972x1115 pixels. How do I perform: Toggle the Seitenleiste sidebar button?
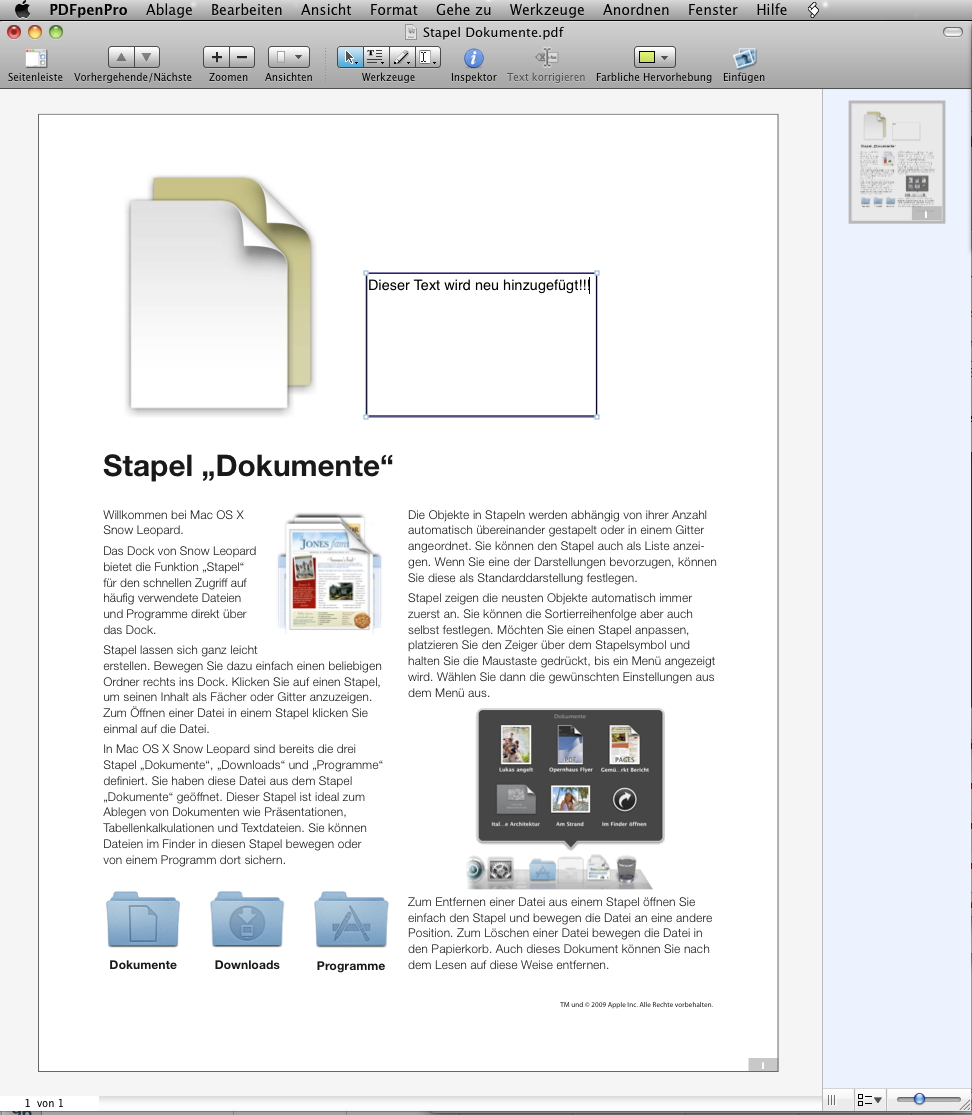35,58
